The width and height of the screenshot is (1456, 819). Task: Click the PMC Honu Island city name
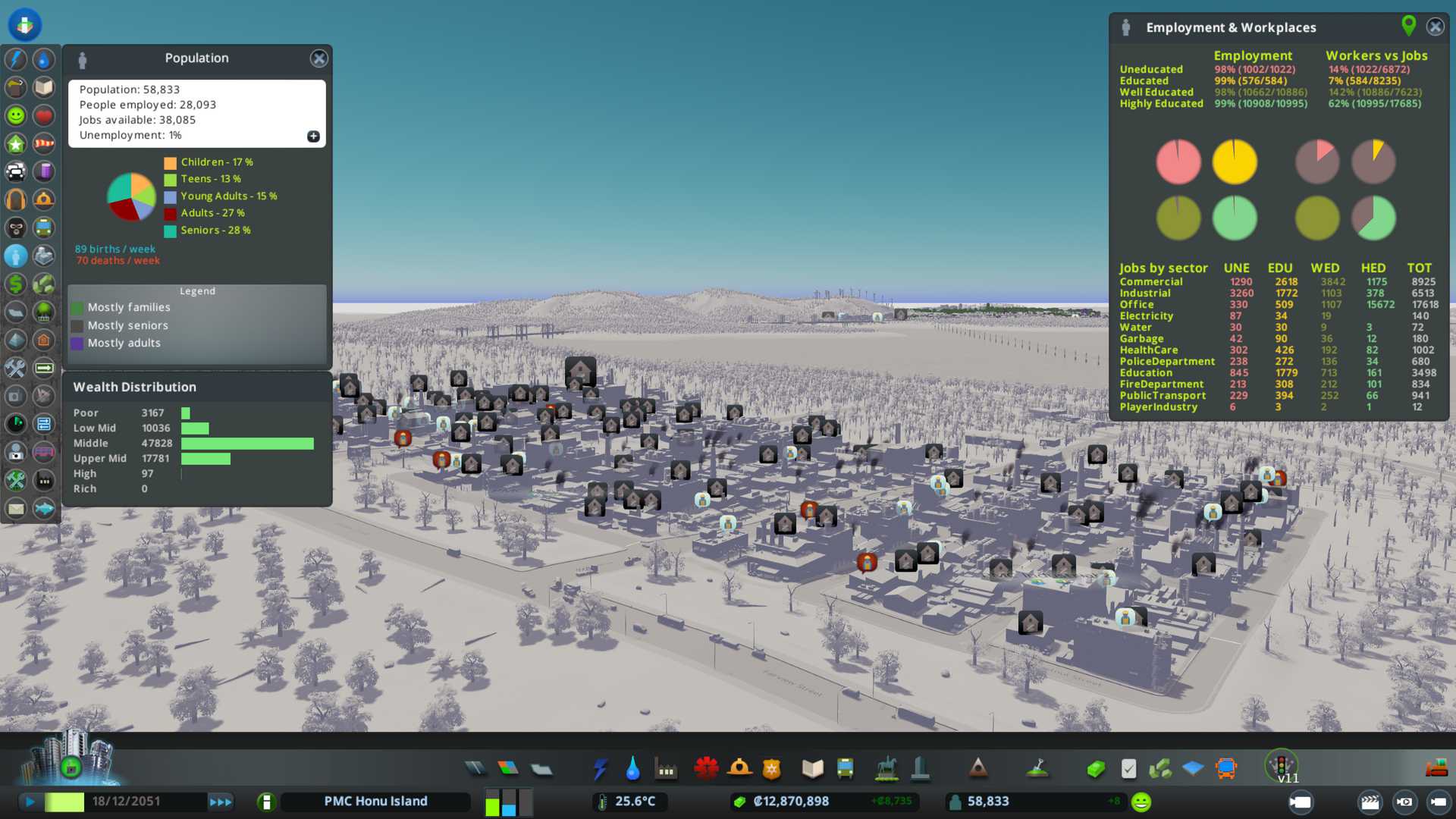[x=375, y=802]
